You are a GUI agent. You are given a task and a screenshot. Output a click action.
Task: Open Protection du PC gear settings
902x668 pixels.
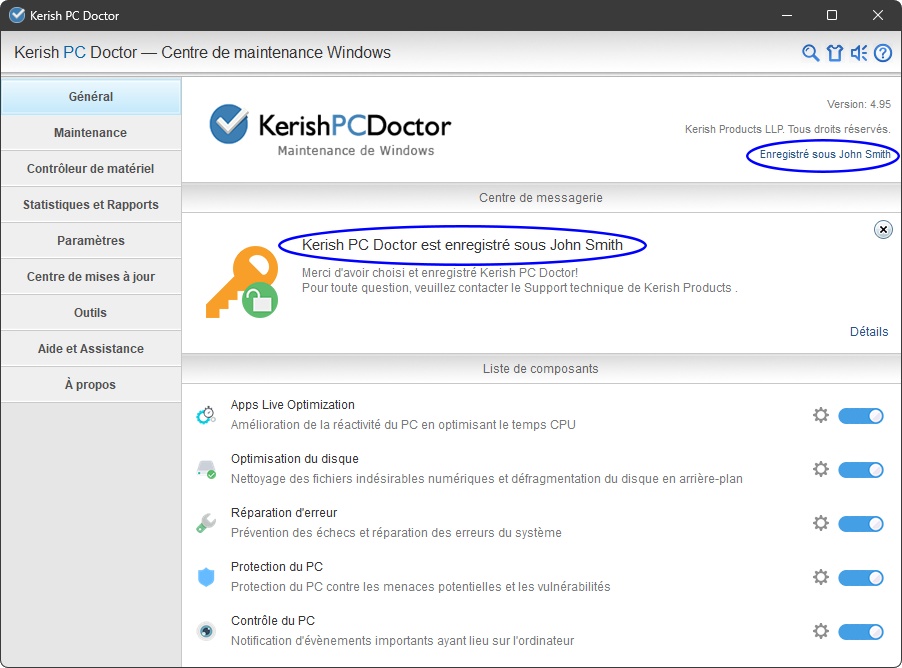coord(821,577)
